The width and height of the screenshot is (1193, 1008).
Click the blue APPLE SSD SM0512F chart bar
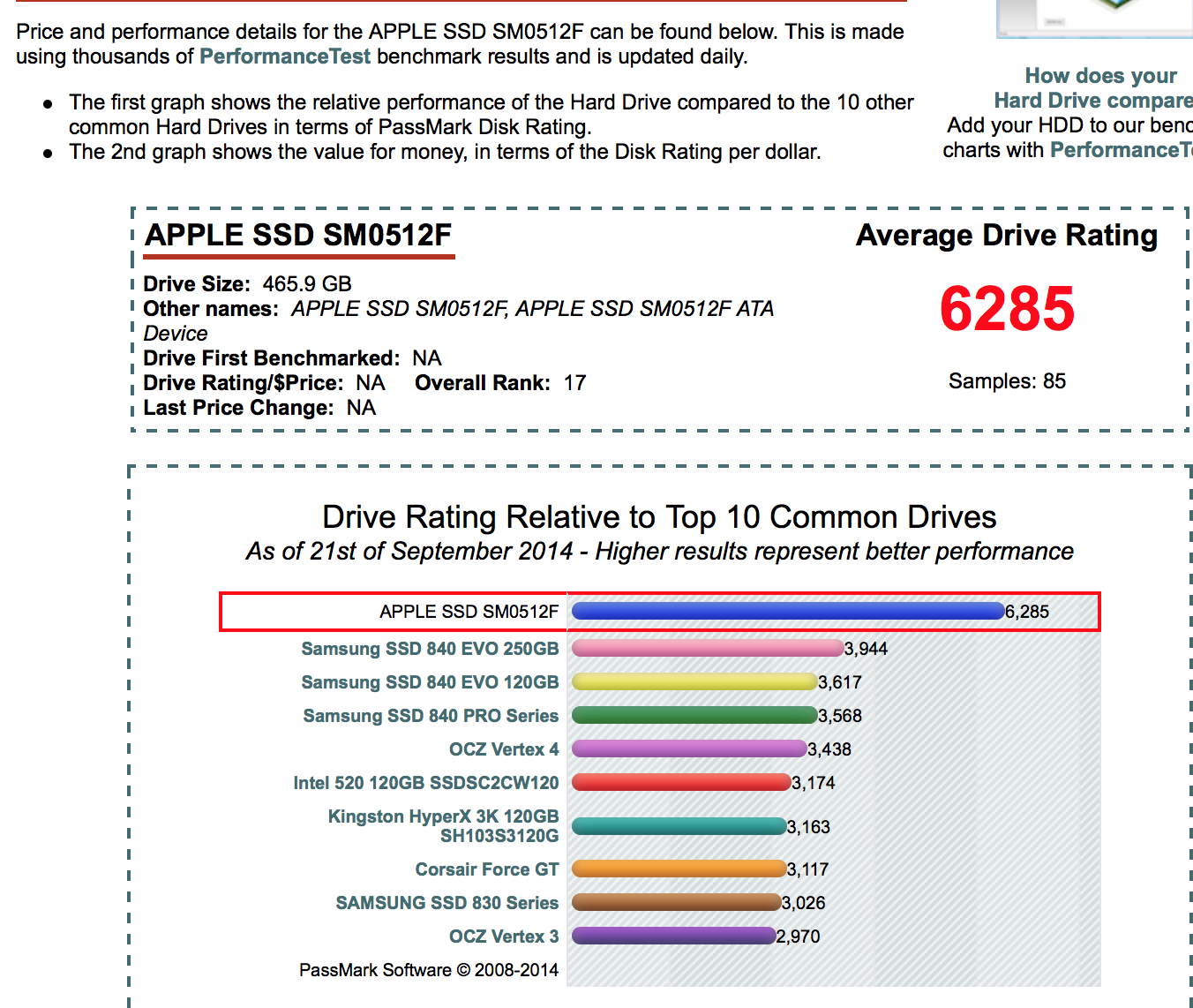pos(787,611)
